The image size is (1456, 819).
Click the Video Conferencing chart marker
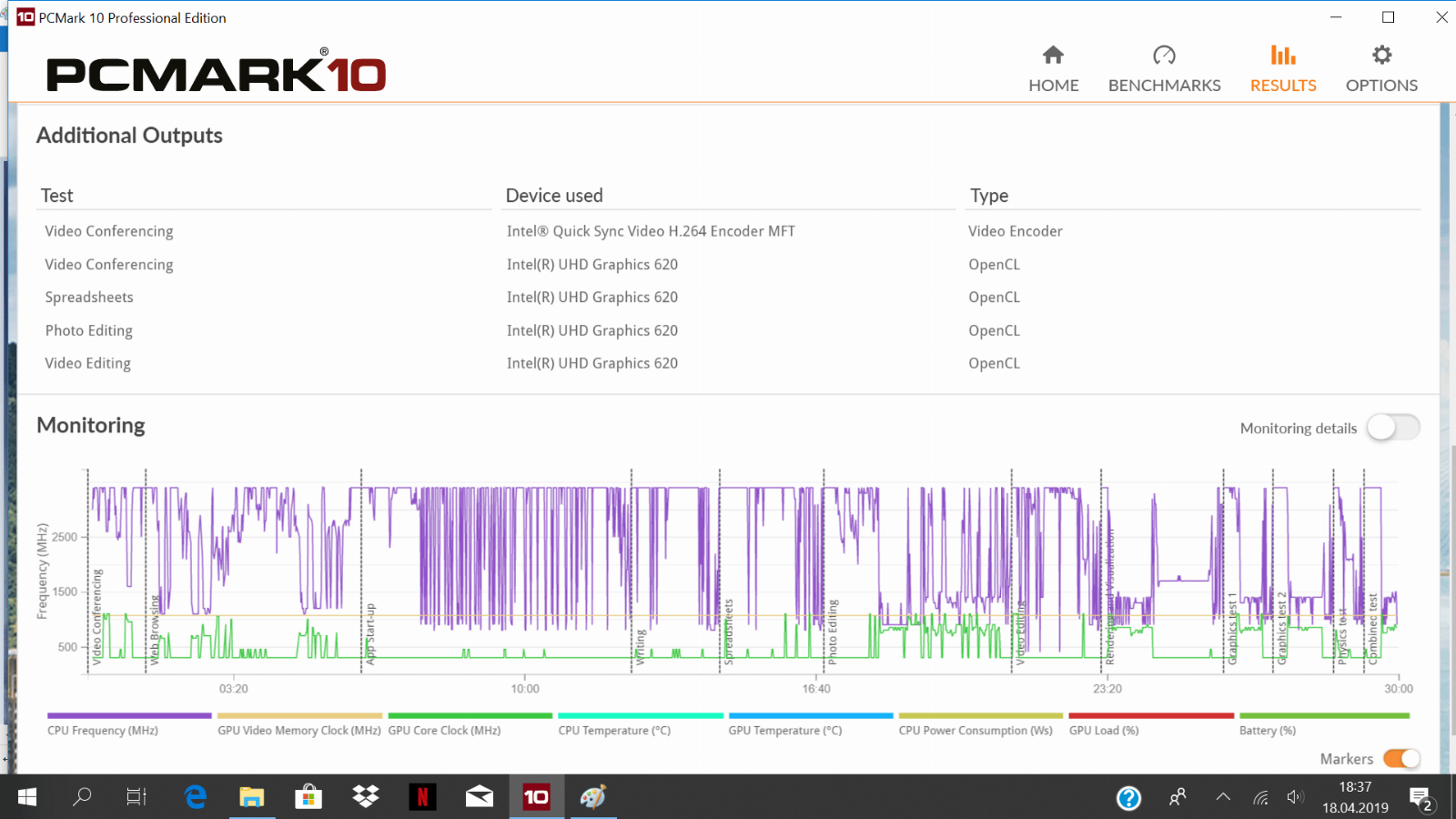[97, 617]
